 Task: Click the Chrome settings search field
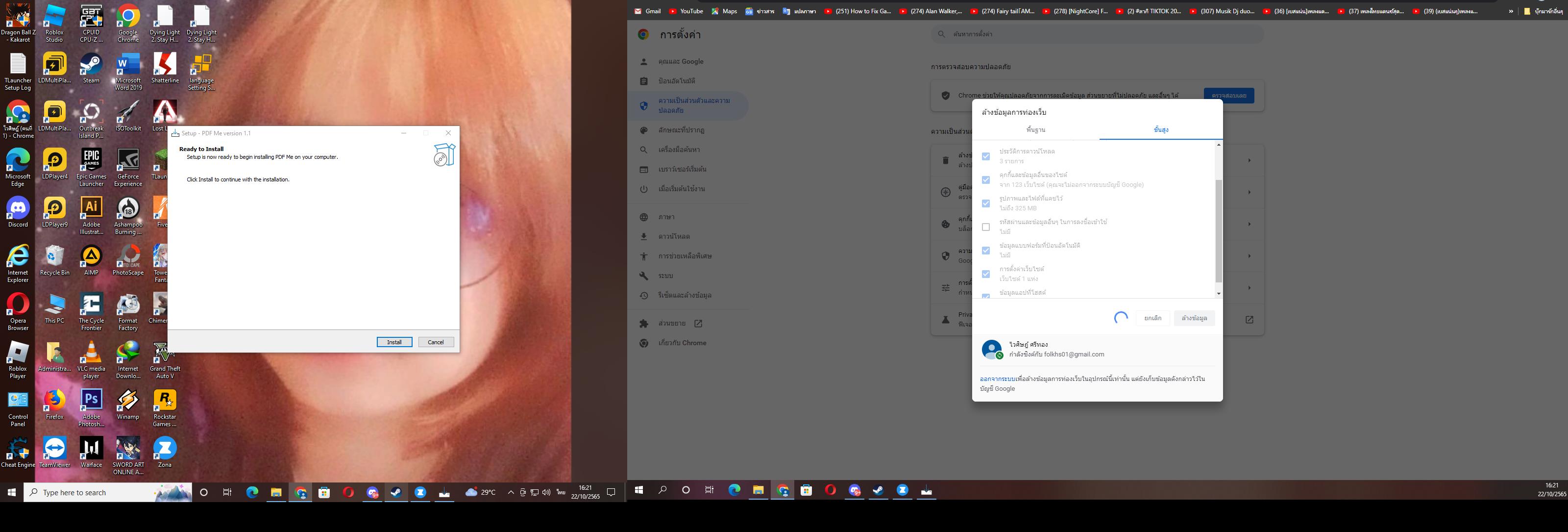click(1096, 34)
